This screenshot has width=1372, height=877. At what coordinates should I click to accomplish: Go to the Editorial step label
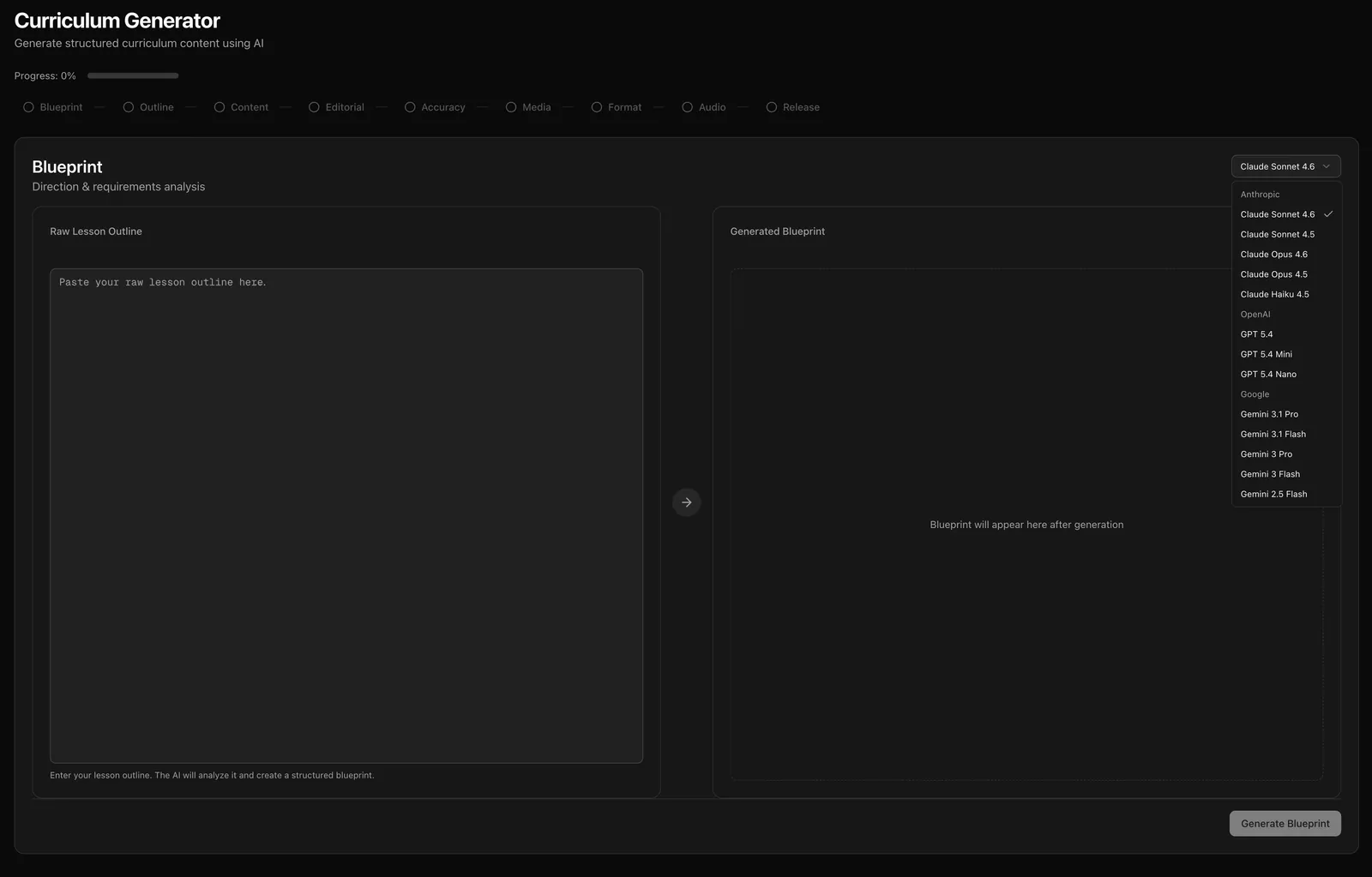(345, 107)
